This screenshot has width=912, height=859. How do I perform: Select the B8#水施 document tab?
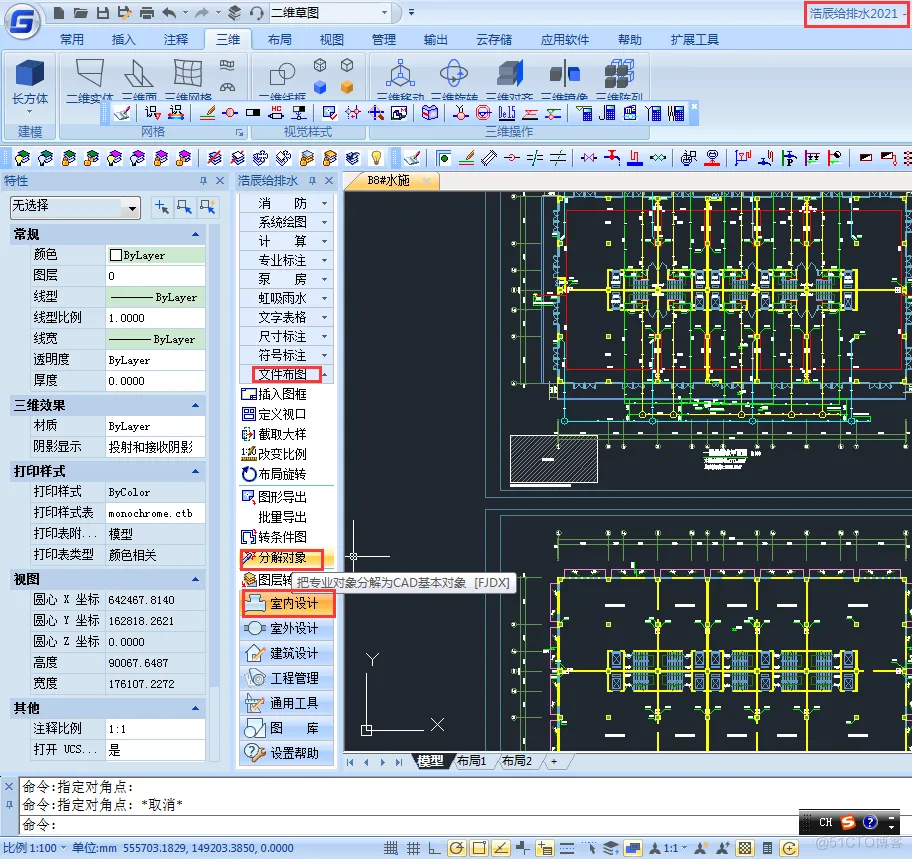[x=389, y=181]
